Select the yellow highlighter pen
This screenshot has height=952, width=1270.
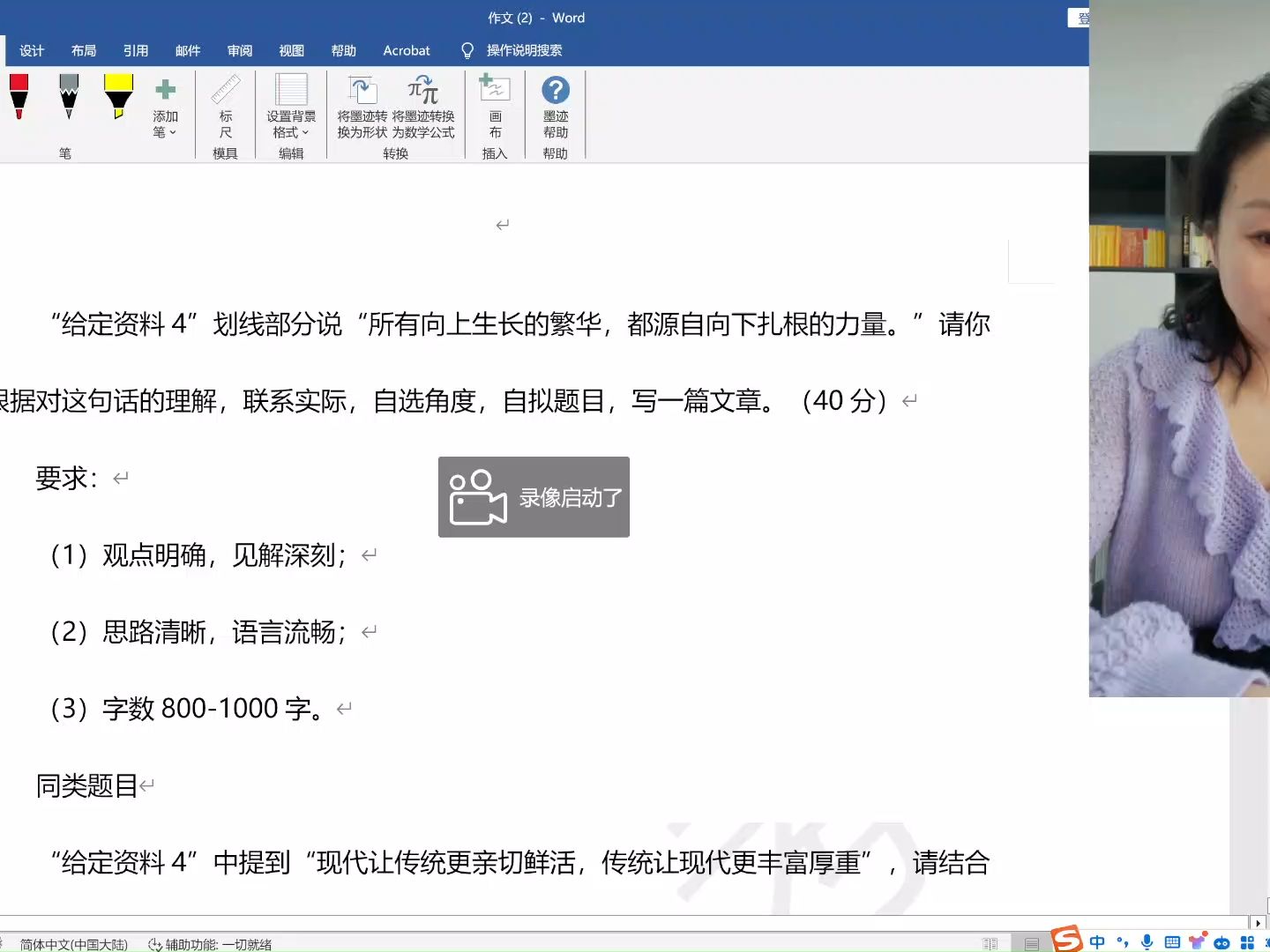pyautogui.click(x=118, y=96)
